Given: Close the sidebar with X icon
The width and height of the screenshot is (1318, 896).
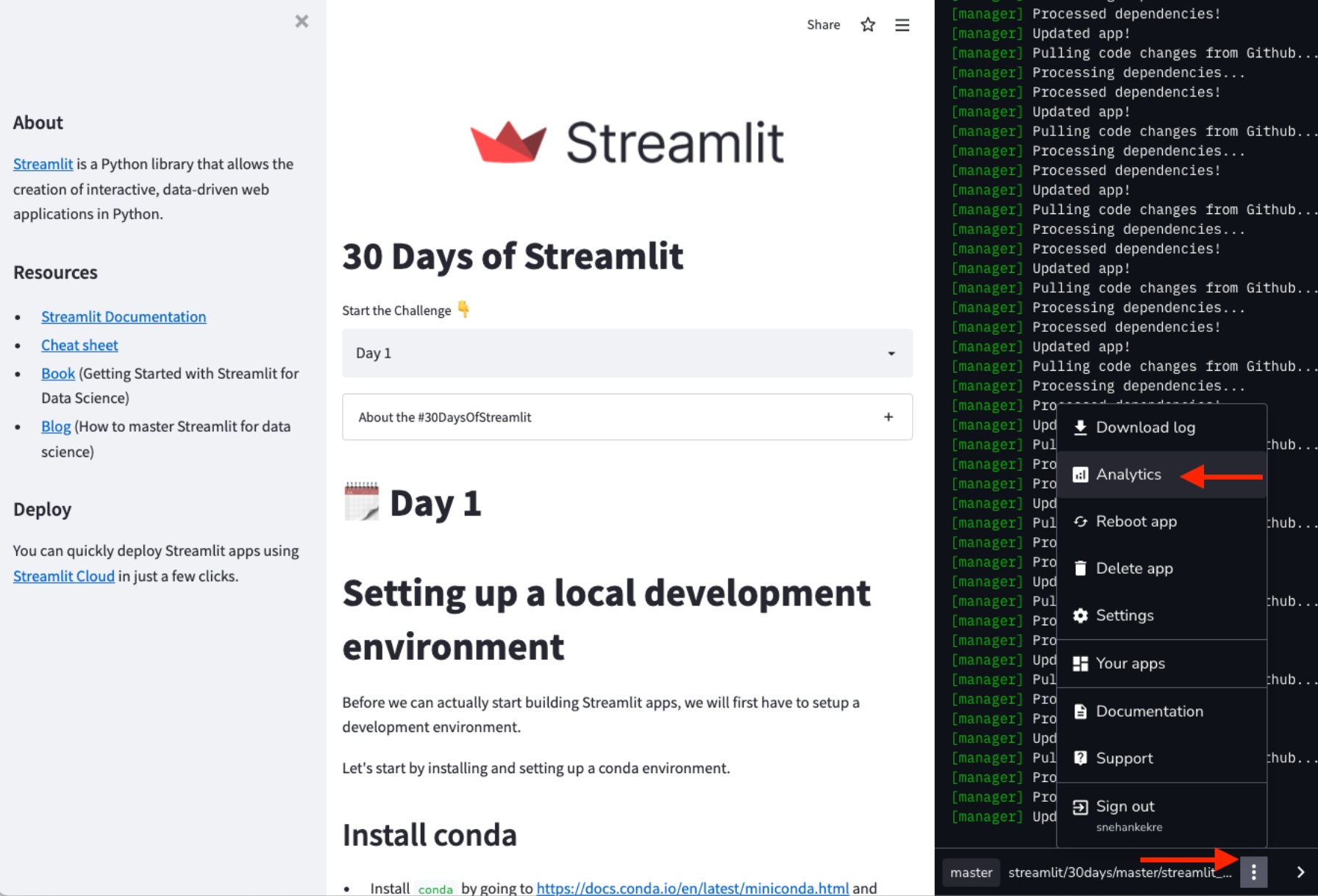Looking at the screenshot, I should pyautogui.click(x=302, y=21).
